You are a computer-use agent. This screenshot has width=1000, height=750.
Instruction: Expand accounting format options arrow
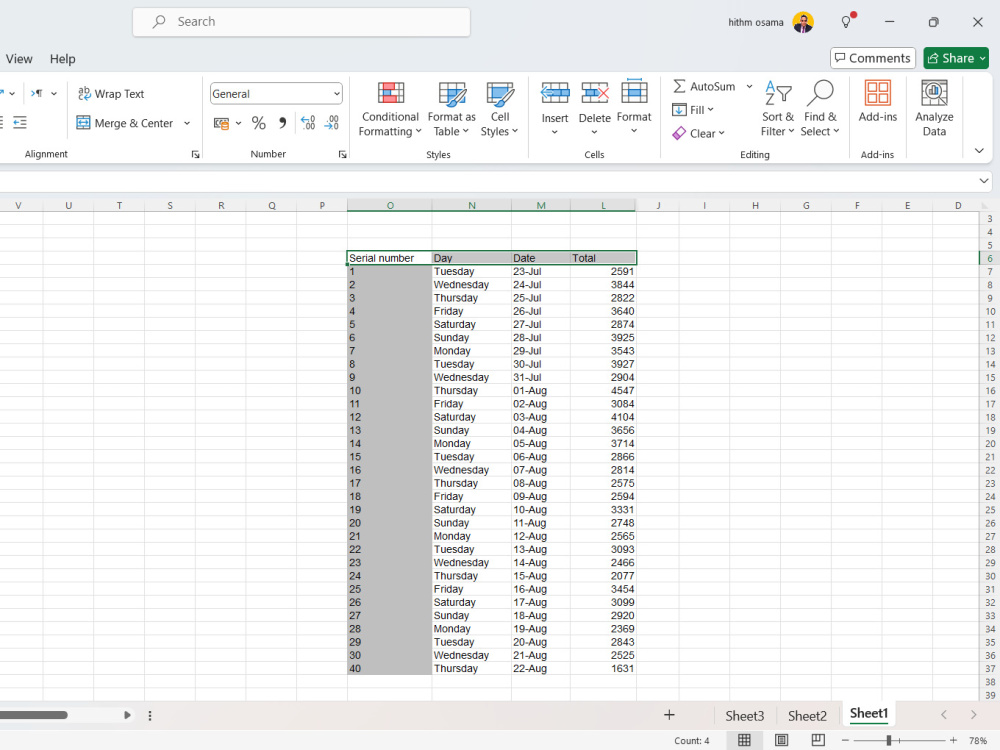tap(239, 123)
